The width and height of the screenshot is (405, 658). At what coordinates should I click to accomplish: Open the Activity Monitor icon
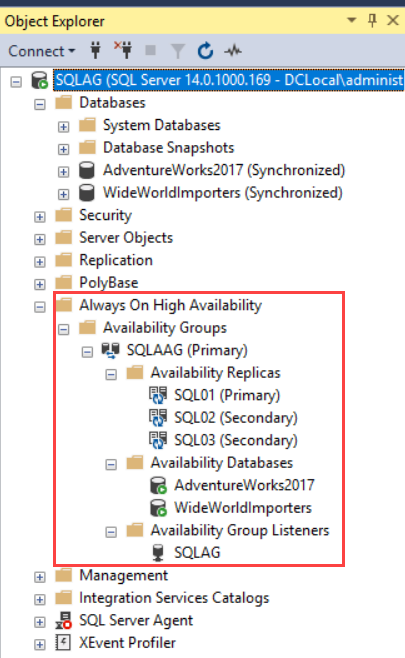(x=233, y=51)
